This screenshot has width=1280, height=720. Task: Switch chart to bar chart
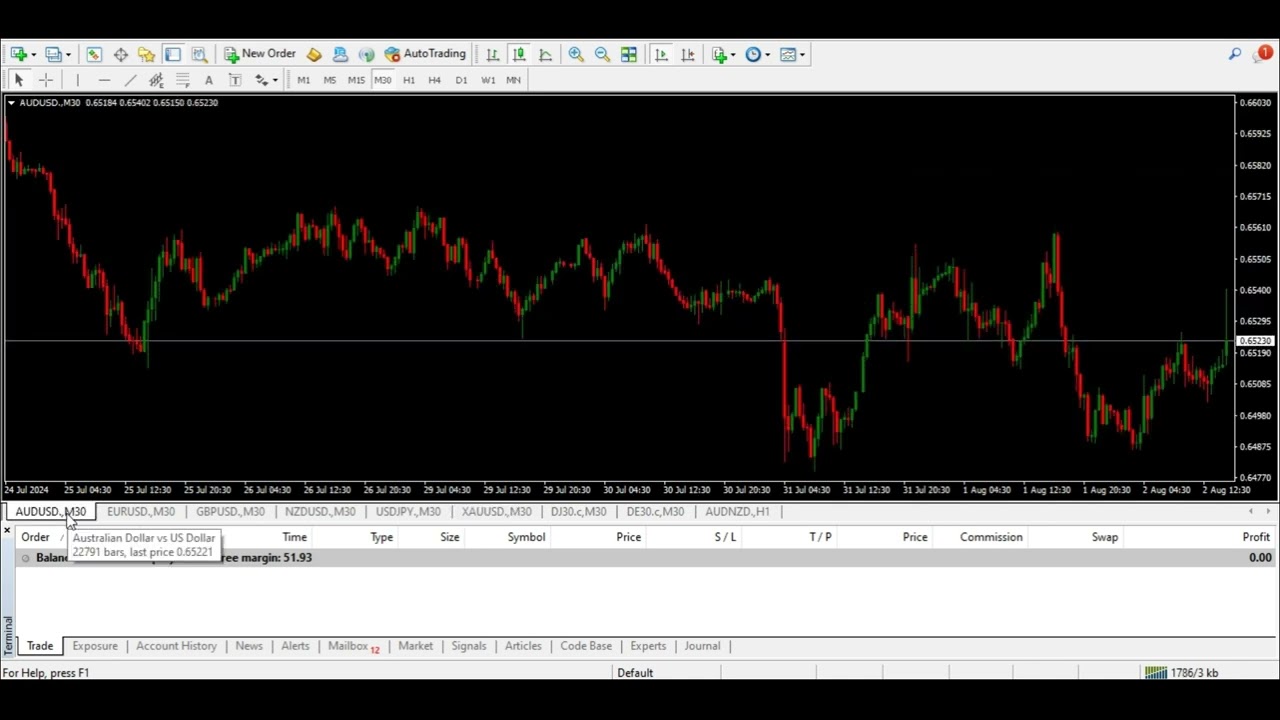pos(492,54)
